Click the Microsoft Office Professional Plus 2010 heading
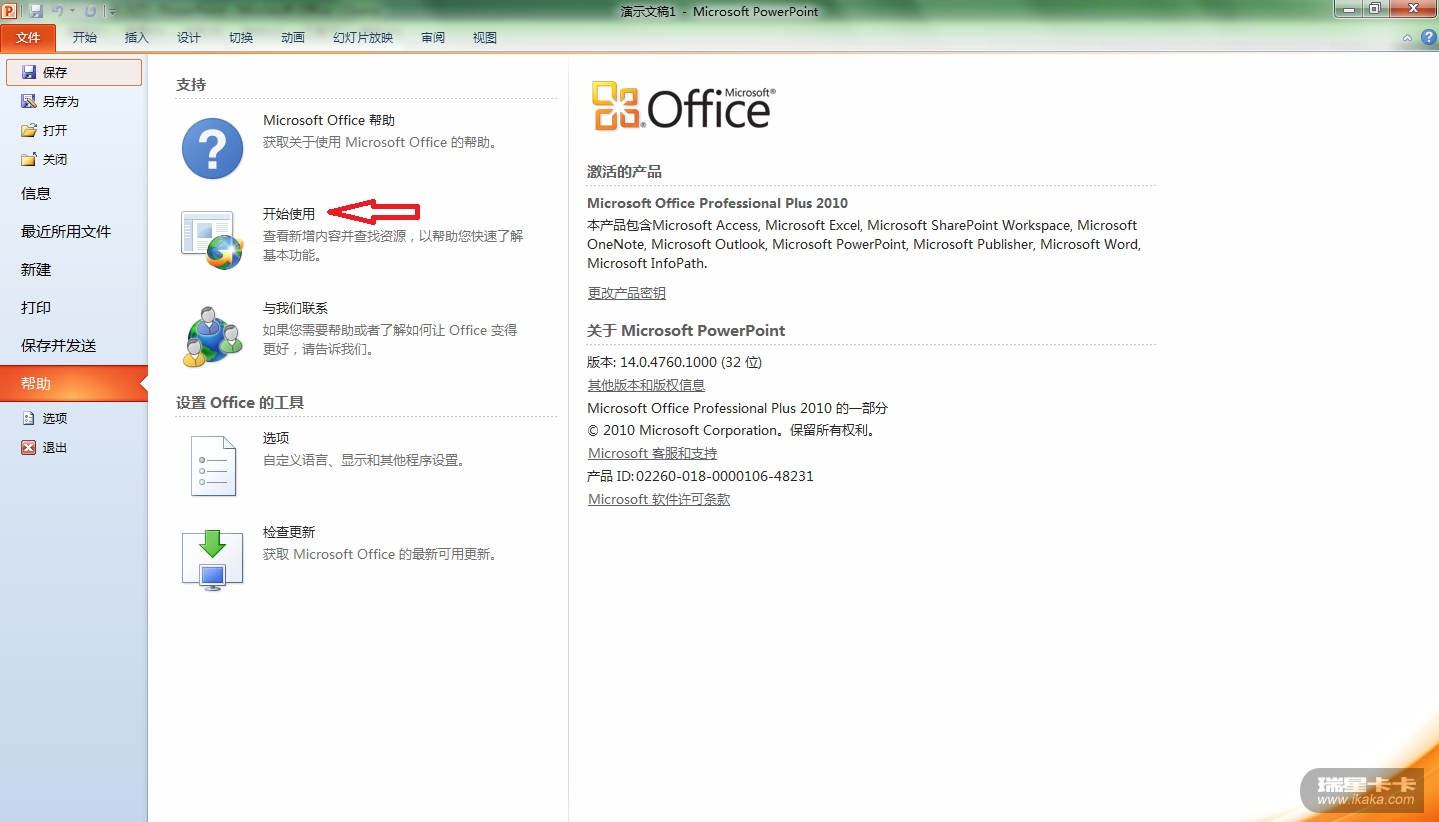The image size is (1439, 822). click(x=717, y=203)
